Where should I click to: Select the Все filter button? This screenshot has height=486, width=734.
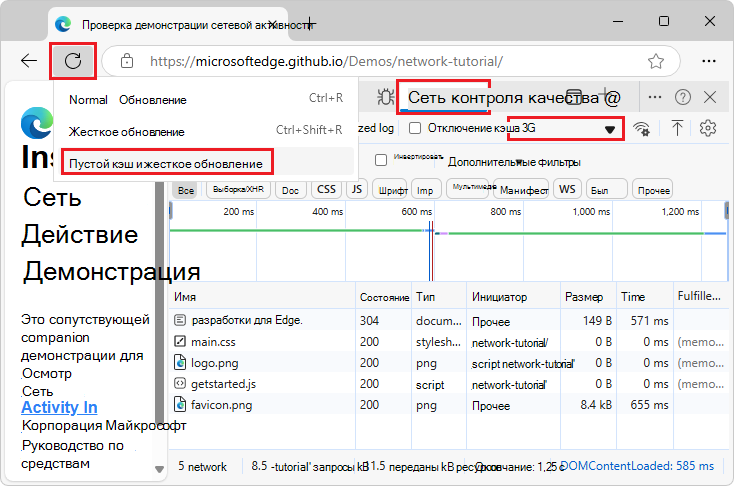pos(186,190)
